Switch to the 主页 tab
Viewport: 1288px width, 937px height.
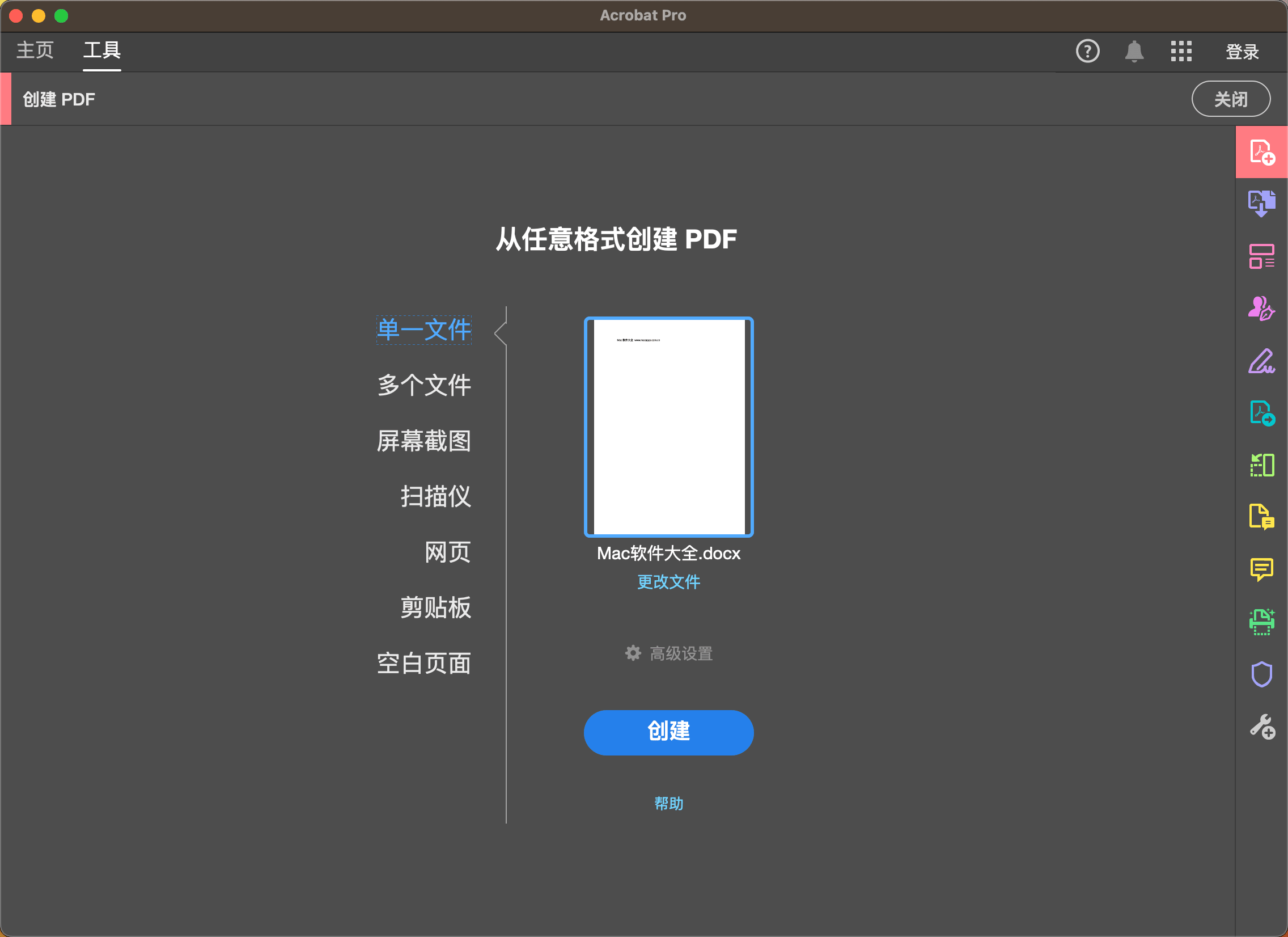35,50
